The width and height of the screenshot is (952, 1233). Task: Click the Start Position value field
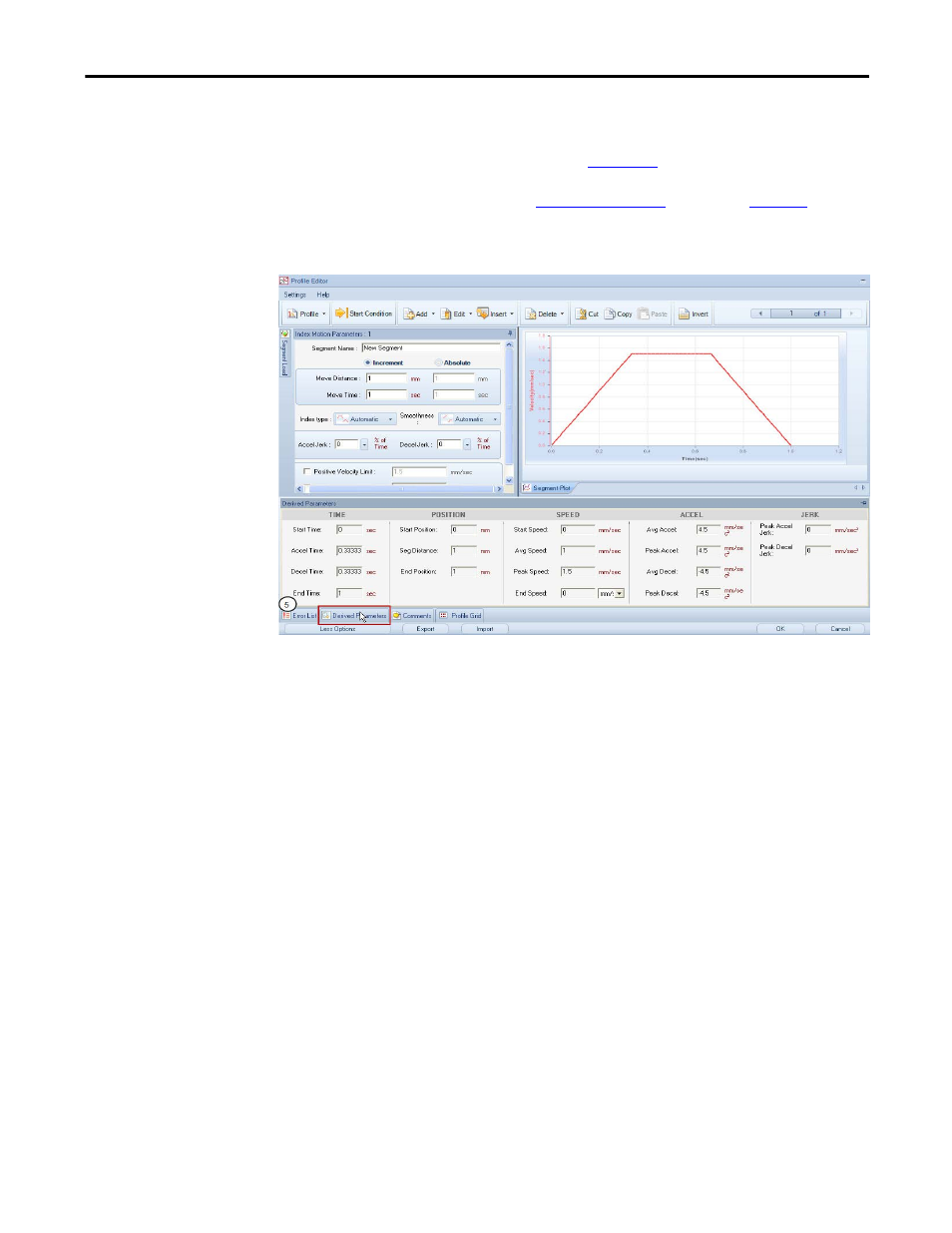(x=463, y=530)
